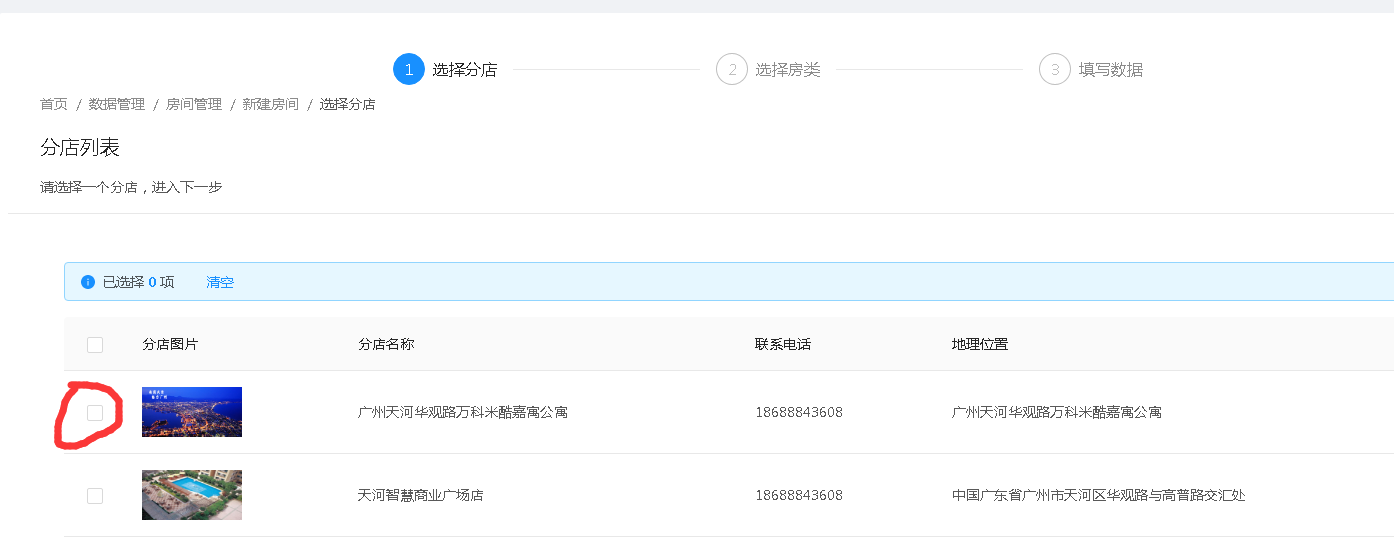This screenshot has height=543, width=1394.
Task: Open 新建房间 breadcrumb link
Action: click(x=271, y=104)
